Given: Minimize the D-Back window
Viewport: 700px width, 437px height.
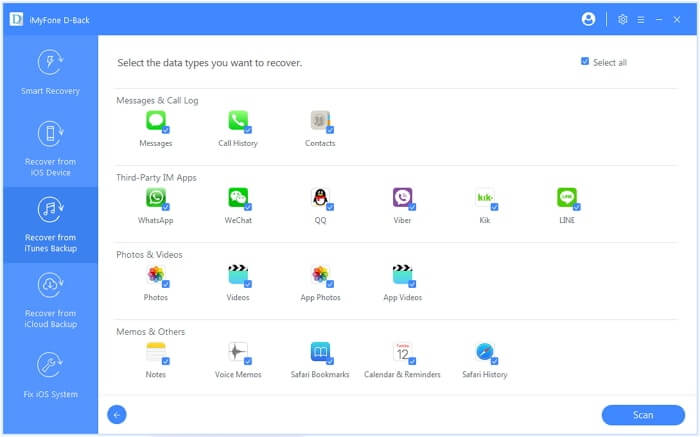Looking at the screenshot, I should 659,20.
